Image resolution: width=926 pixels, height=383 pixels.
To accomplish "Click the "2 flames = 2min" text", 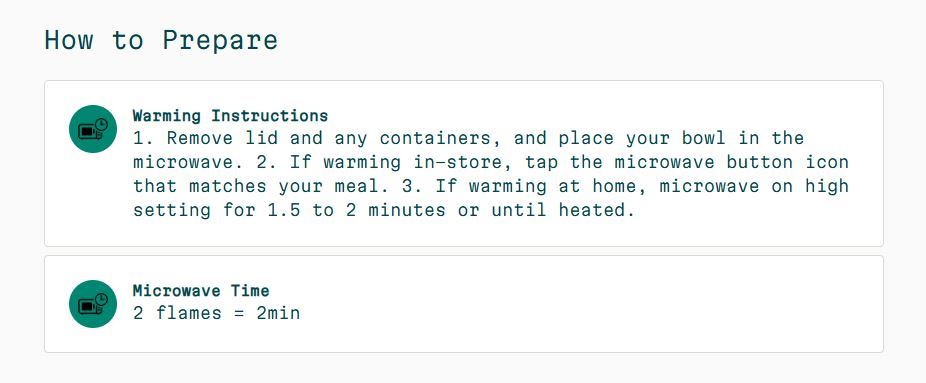I will click(216, 313).
